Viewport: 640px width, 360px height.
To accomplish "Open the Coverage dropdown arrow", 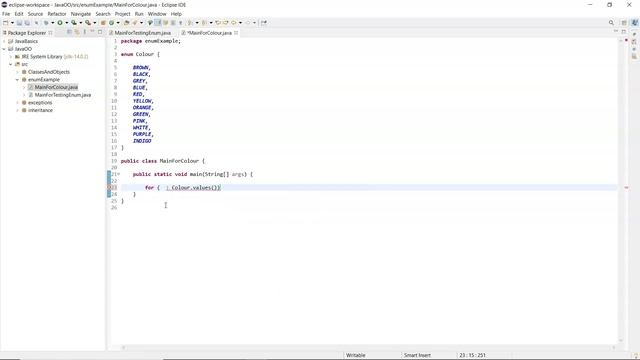I will point(80,23).
